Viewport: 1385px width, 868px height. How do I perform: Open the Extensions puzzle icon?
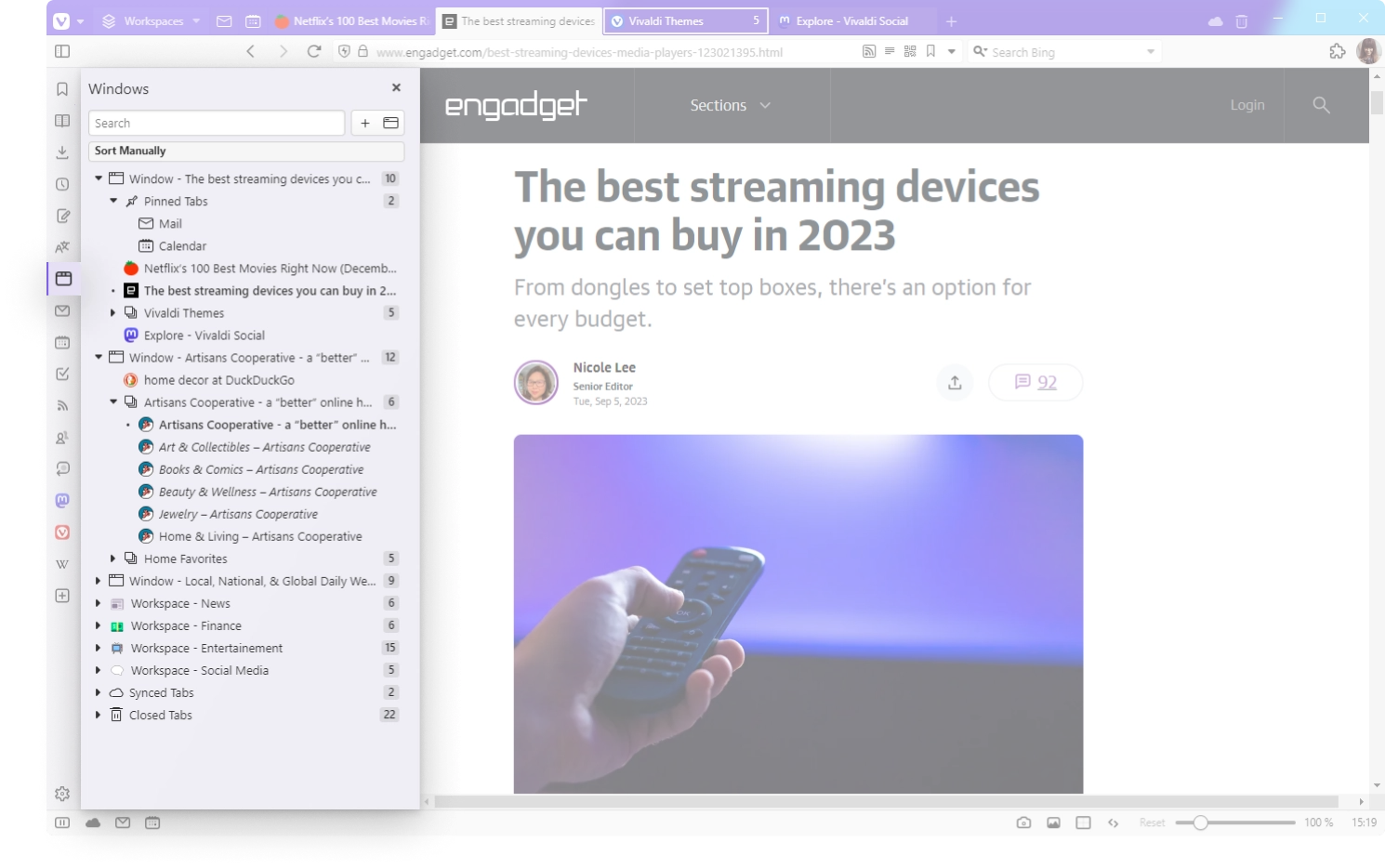click(1338, 52)
